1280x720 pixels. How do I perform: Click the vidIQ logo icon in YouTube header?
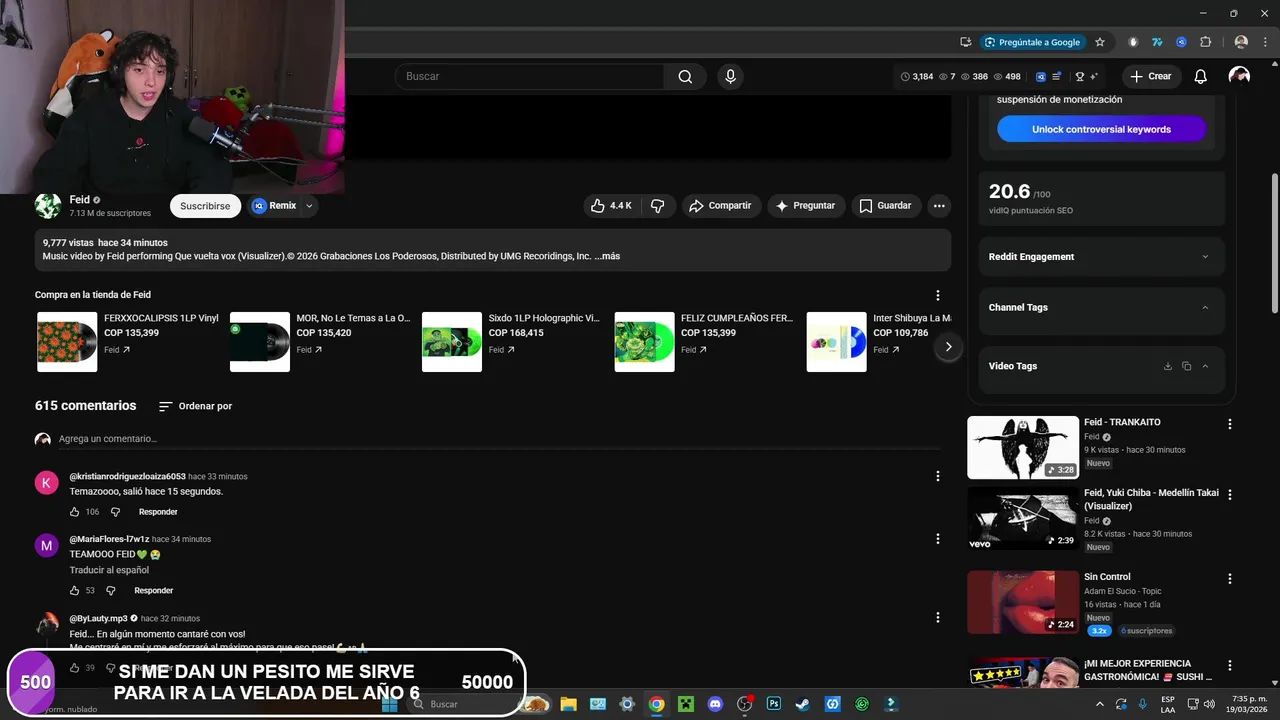tap(1040, 76)
